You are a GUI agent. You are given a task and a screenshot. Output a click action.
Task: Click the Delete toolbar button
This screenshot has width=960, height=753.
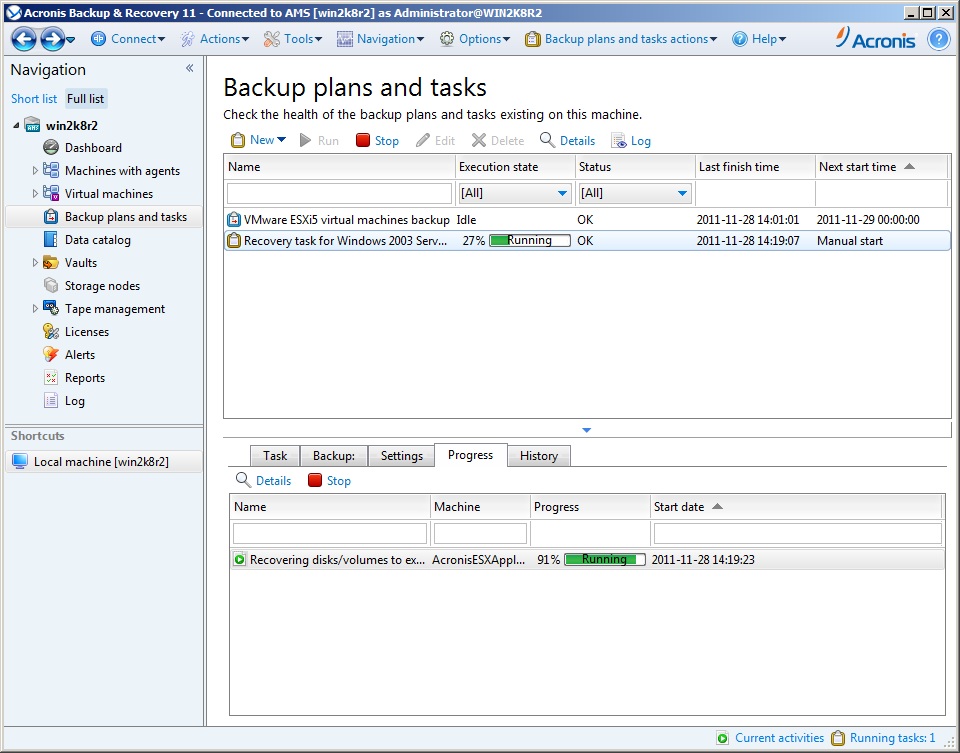tap(498, 140)
